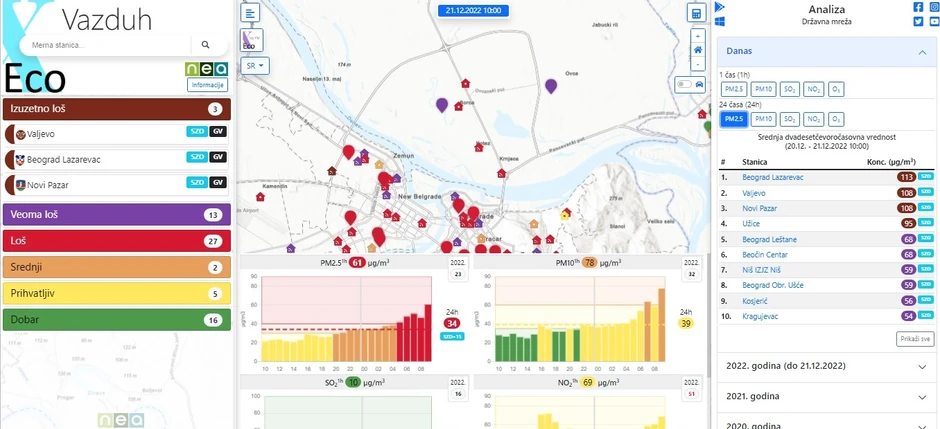The height and width of the screenshot is (429, 940).
Task: Click the purple pin marker near Borča
Action: [442, 105]
